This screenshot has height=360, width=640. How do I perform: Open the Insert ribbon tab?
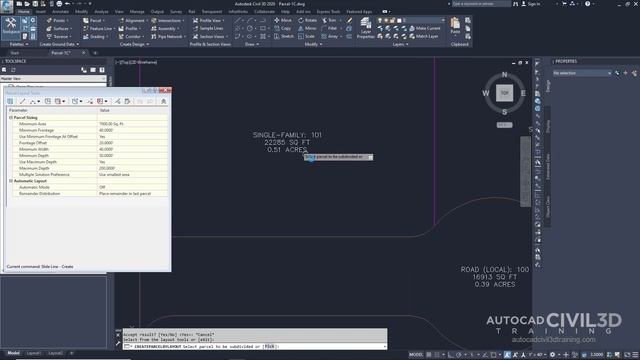[x=41, y=12]
